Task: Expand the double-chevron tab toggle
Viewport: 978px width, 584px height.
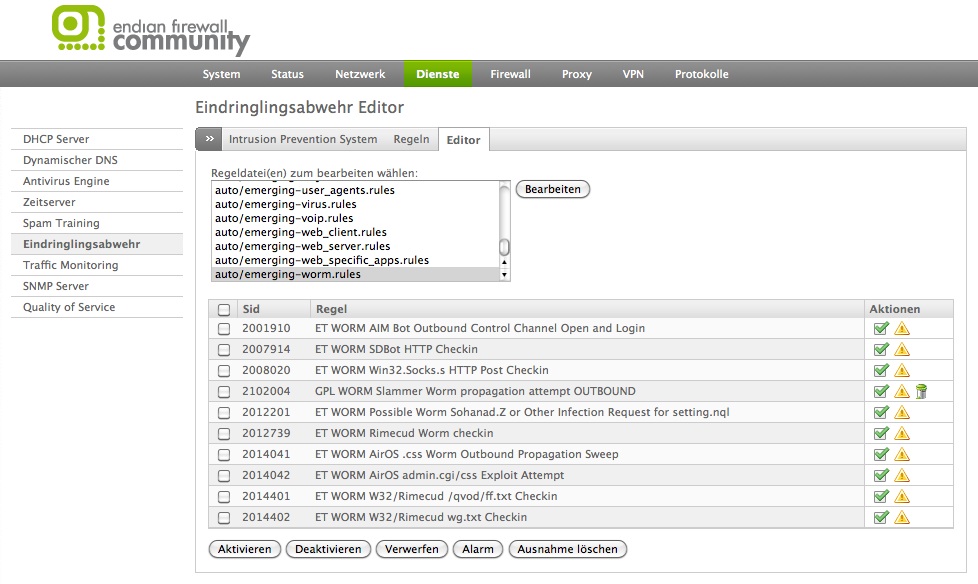Action: tap(208, 139)
